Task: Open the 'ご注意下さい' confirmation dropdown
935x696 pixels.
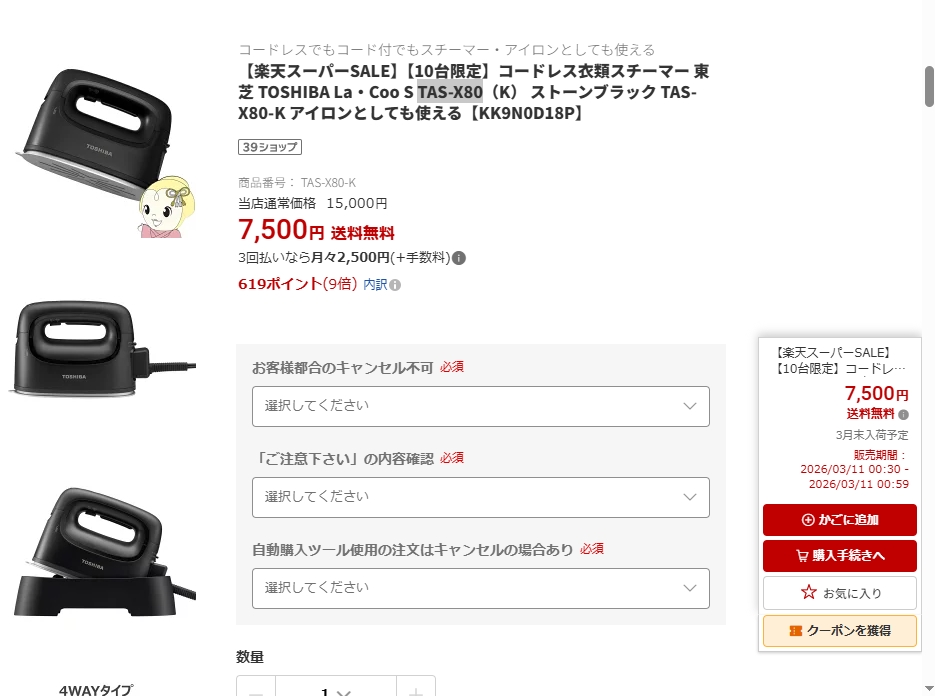Action: [481, 497]
